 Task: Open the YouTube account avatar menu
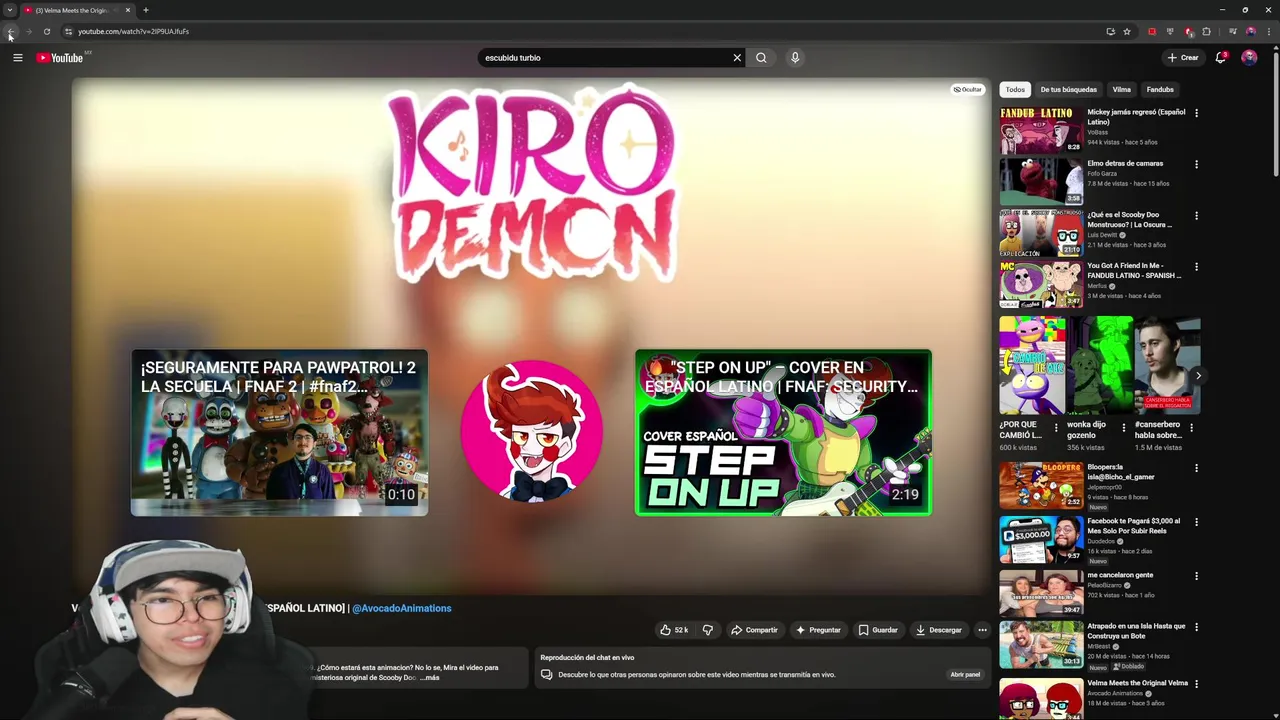(x=1249, y=58)
